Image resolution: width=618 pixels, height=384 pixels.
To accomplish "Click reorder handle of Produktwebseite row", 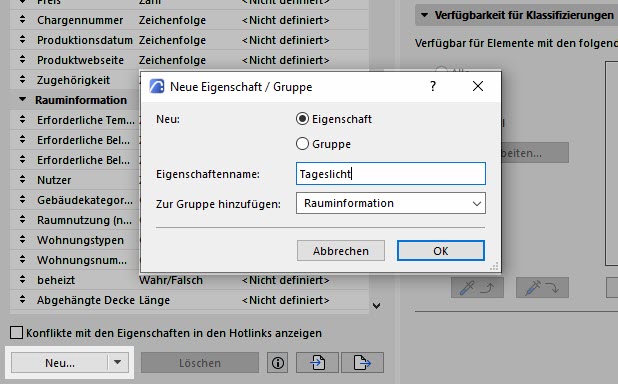I will coord(22,59).
